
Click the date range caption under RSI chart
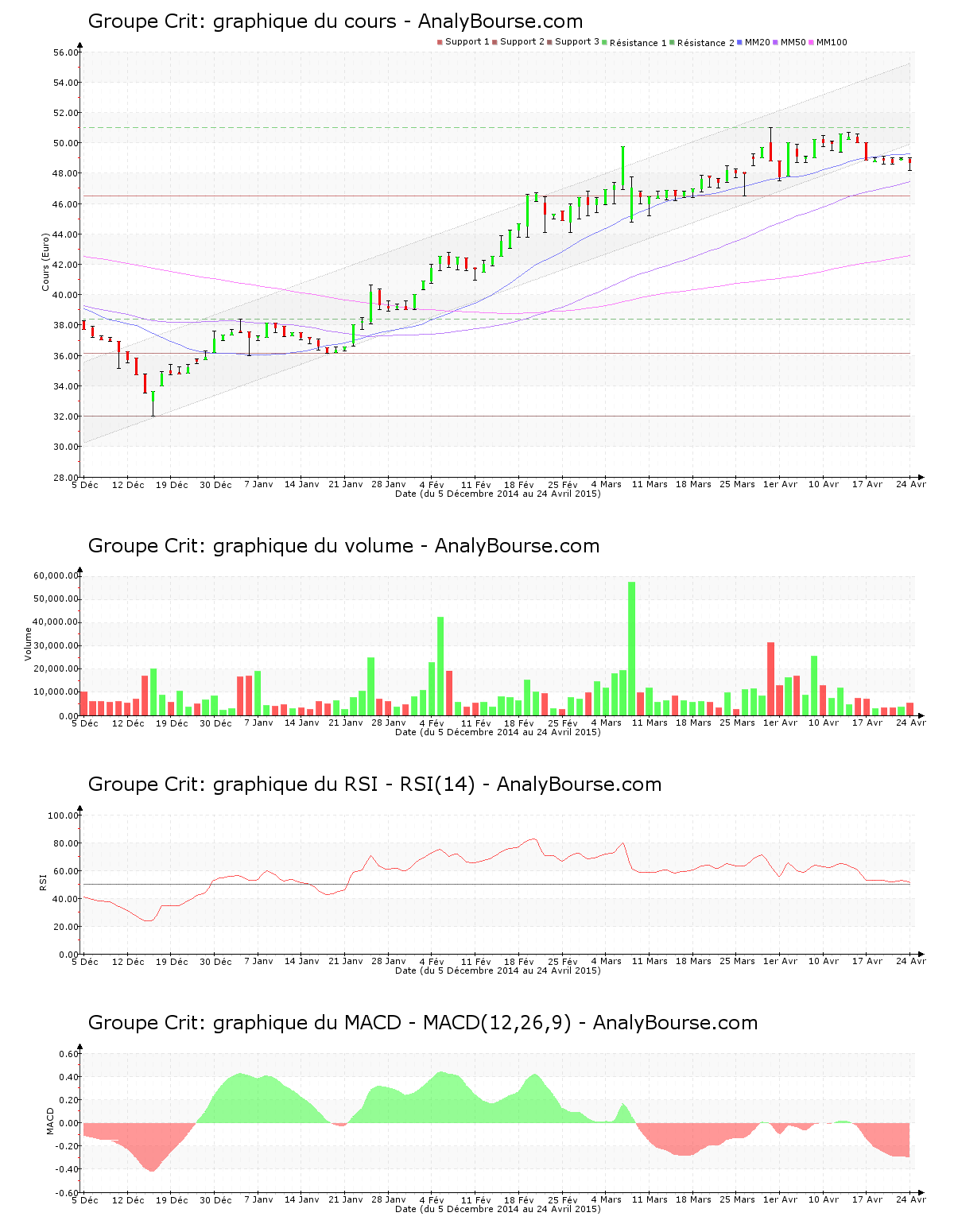(x=498, y=970)
